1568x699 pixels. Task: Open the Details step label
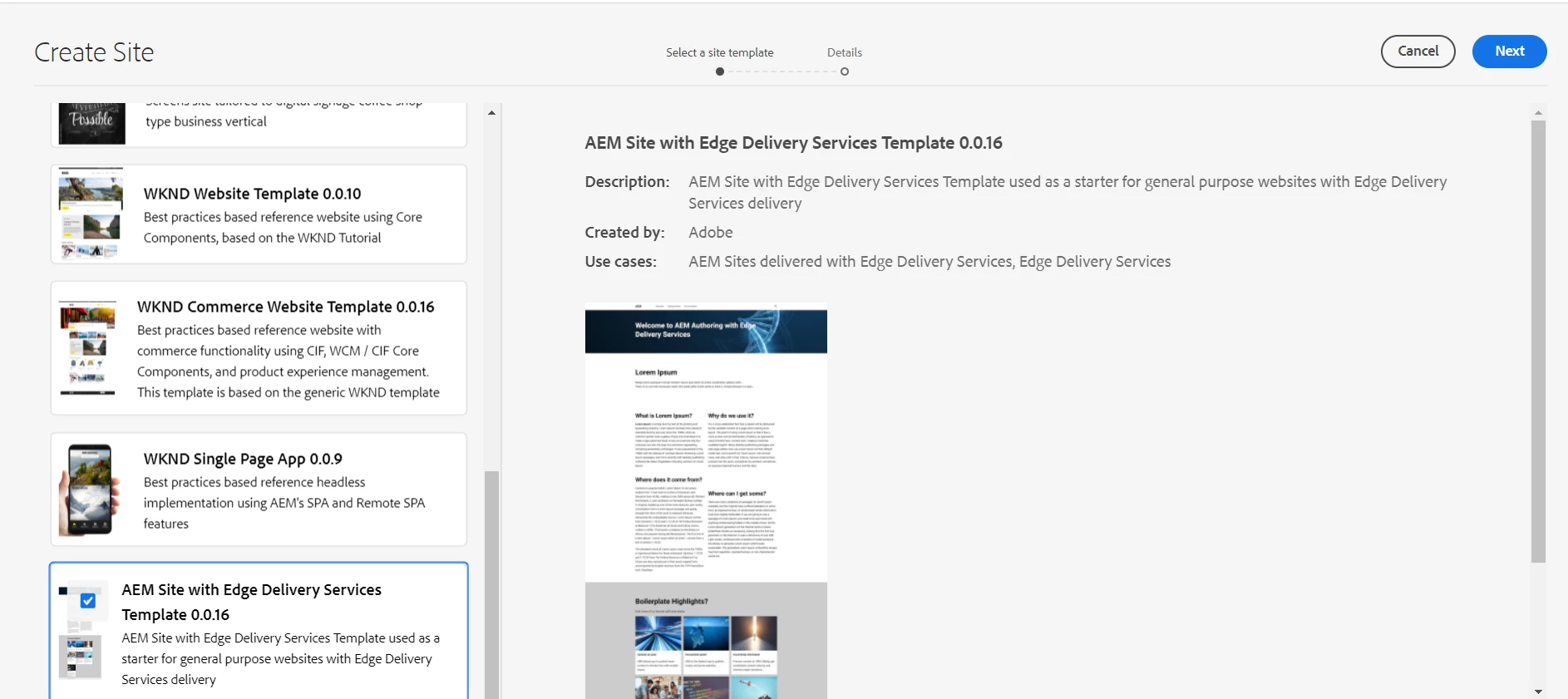pos(844,52)
